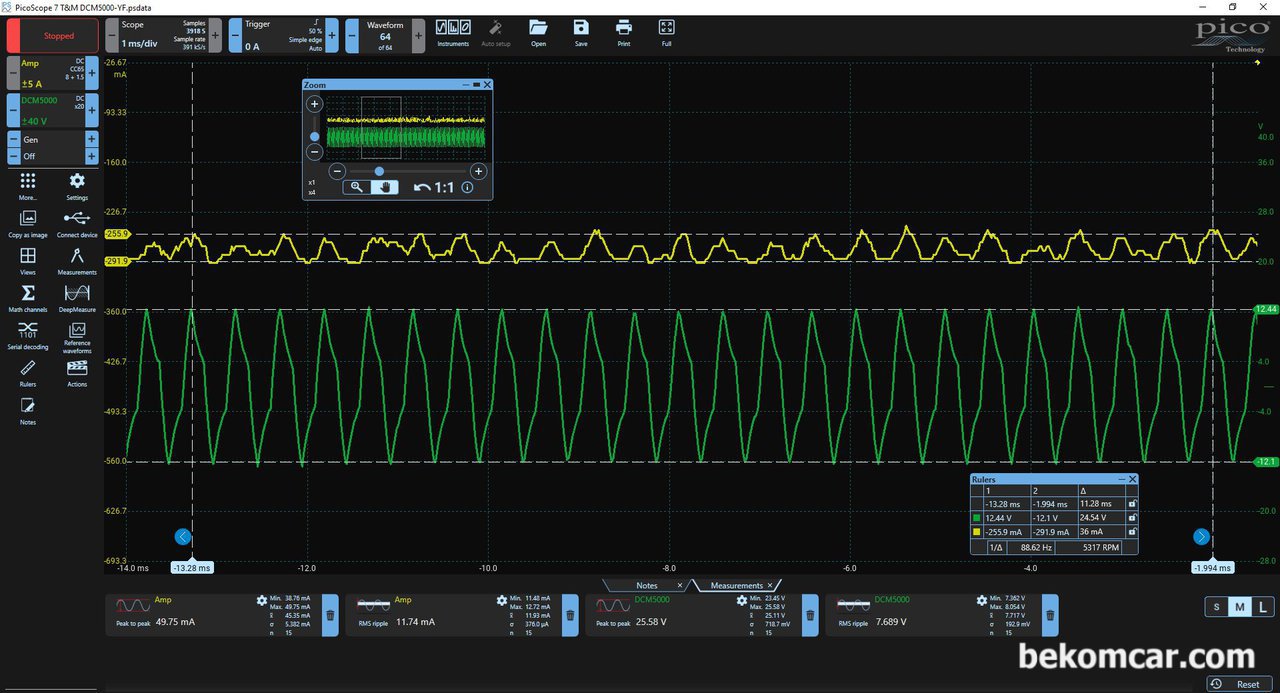Screen dimensions: 1280x693
Task: Switch to the Notes tab
Action: coord(647,585)
